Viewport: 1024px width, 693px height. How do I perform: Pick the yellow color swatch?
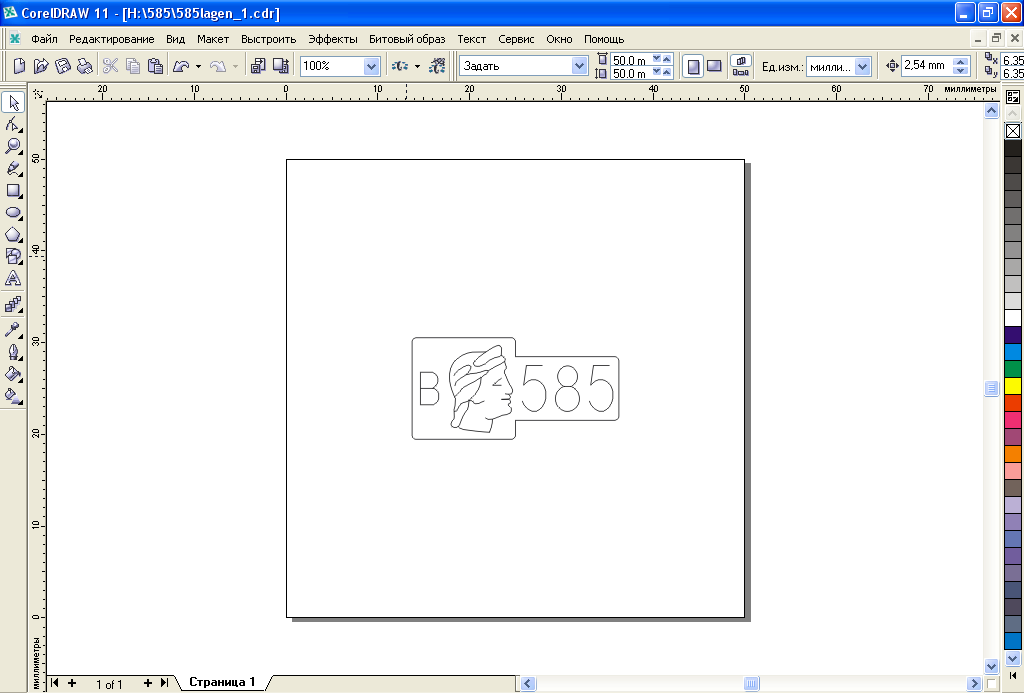1013,385
